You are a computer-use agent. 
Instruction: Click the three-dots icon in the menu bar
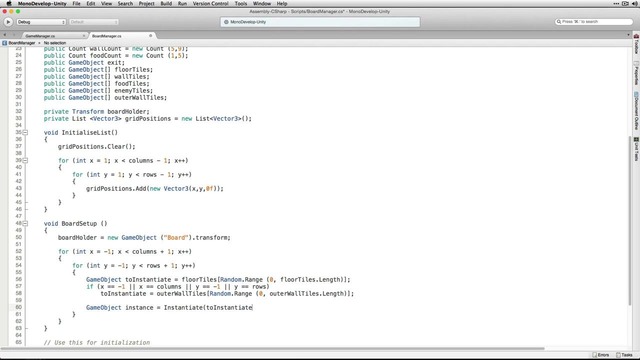tap(616, 3)
